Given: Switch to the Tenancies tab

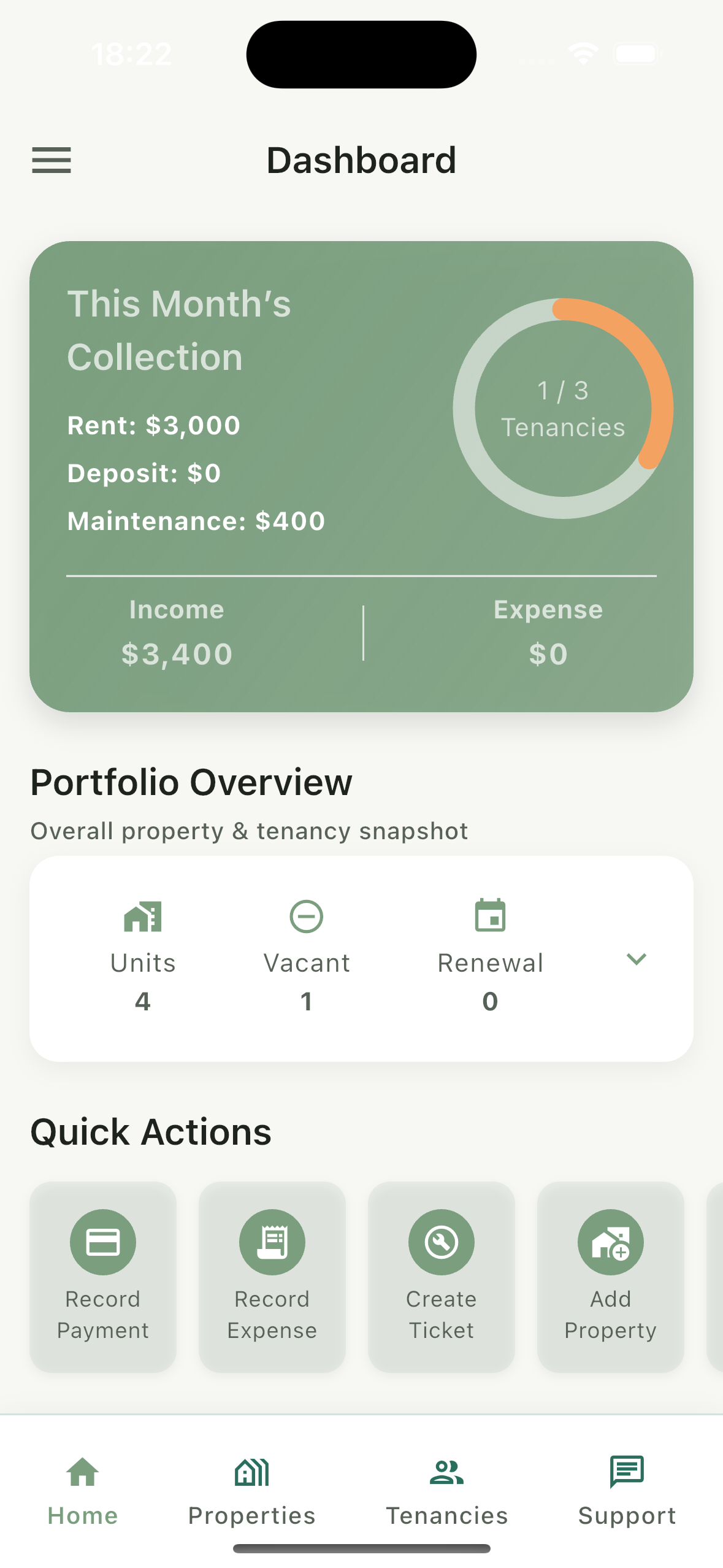Looking at the screenshot, I should click(446, 1491).
